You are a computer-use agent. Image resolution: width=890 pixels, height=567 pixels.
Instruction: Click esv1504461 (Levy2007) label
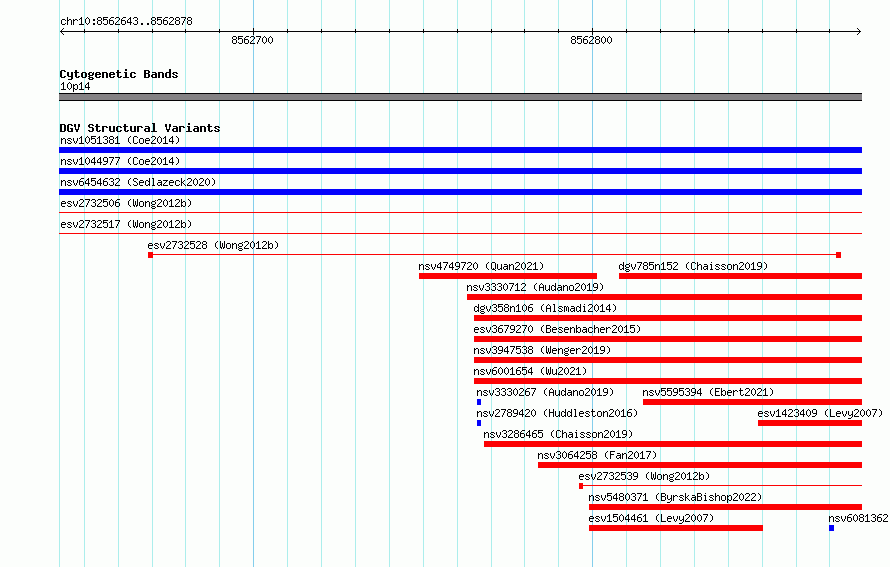click(x=651, y=518)
